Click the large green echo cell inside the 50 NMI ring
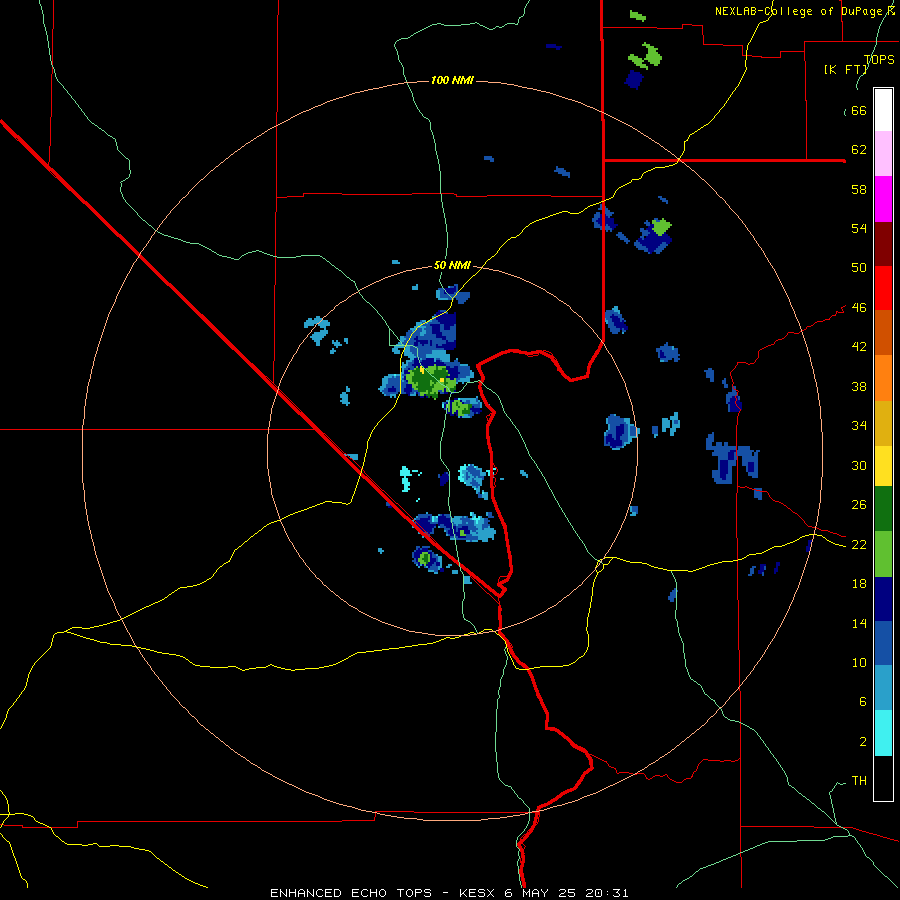The width and height of the screenshot is (900, 900). coord(428,380)
